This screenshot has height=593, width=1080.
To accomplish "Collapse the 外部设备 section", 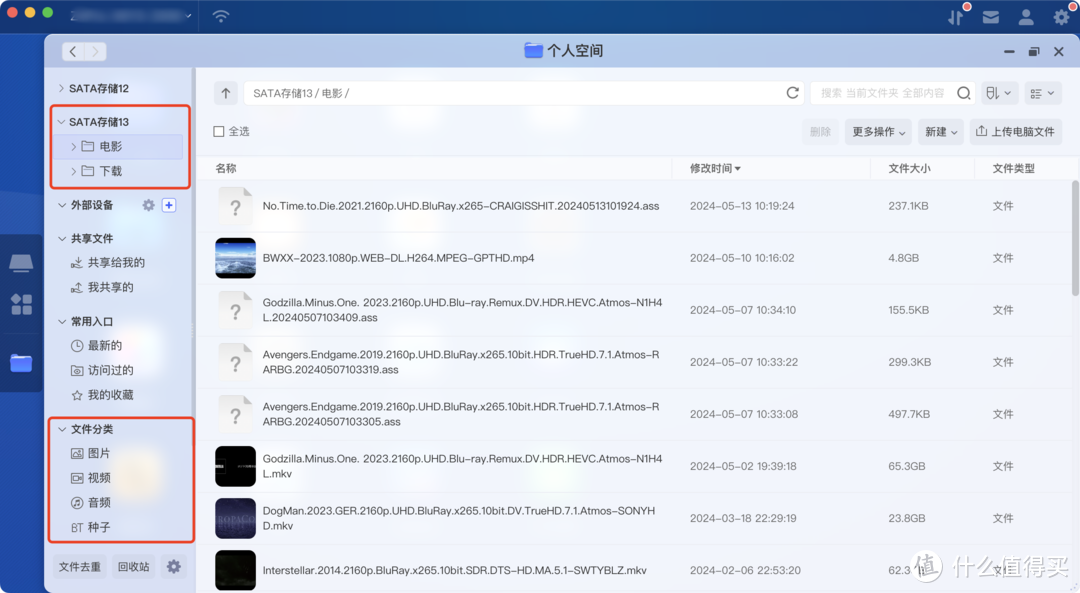I will point(62,205).
